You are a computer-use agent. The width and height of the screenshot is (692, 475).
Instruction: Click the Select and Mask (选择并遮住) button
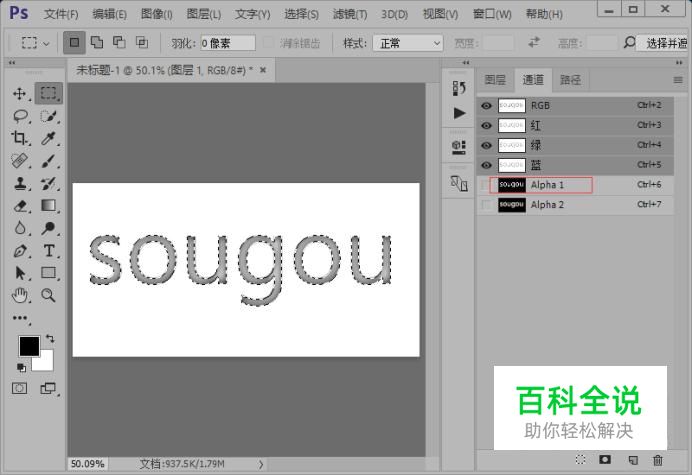click(664, 43)
